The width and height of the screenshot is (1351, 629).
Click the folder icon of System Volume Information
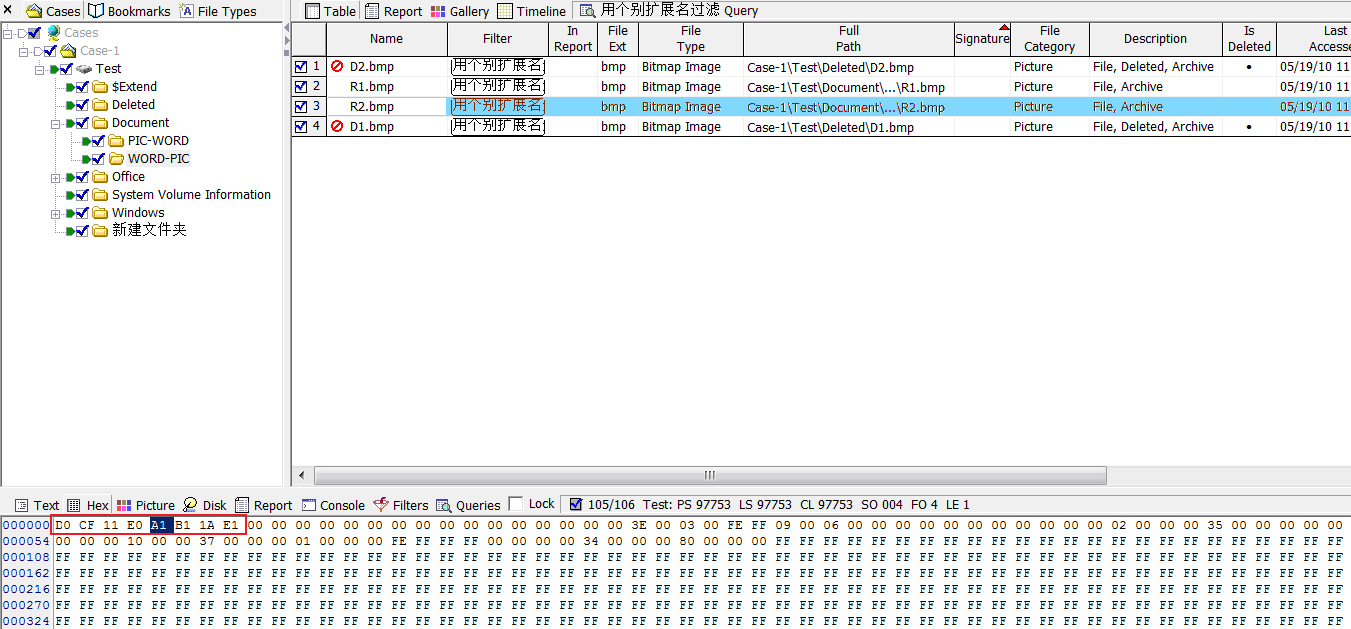(x=100, y=195)
